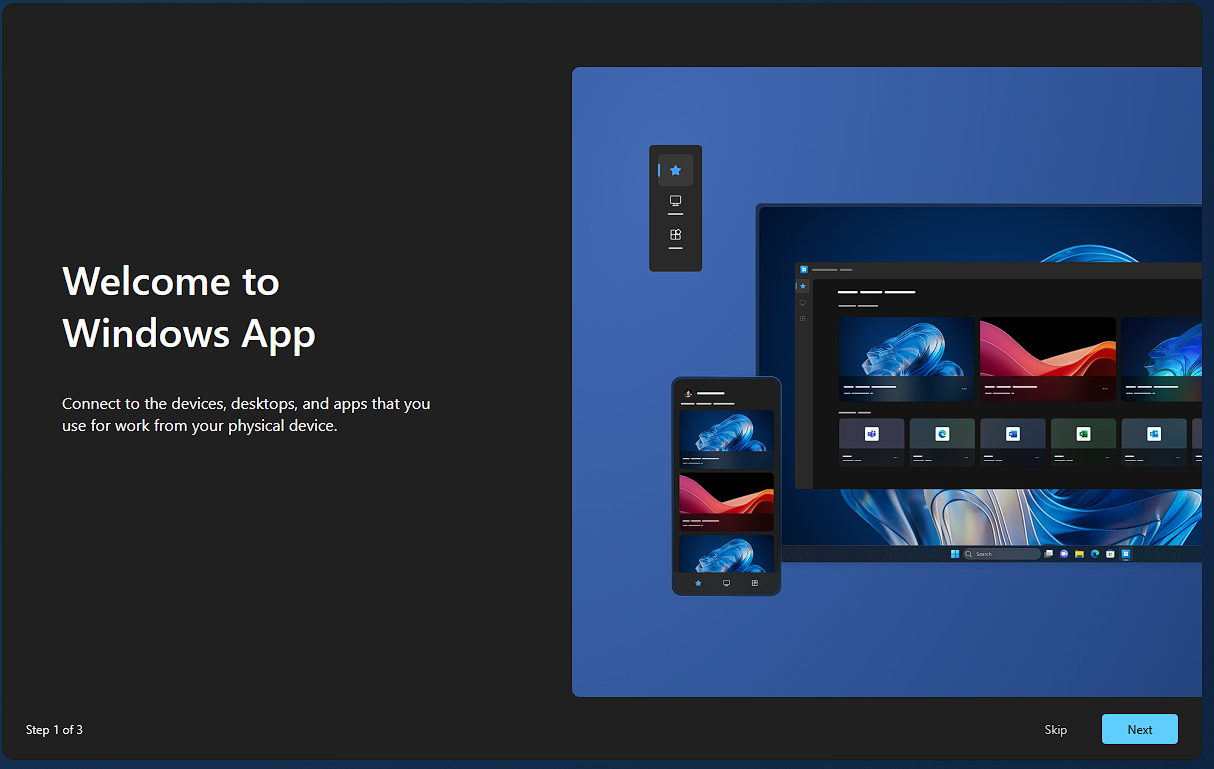Viewport: 1214px width, 769px height.
Task: Click the Outlook app tile icon
Action: (1153, 434)
